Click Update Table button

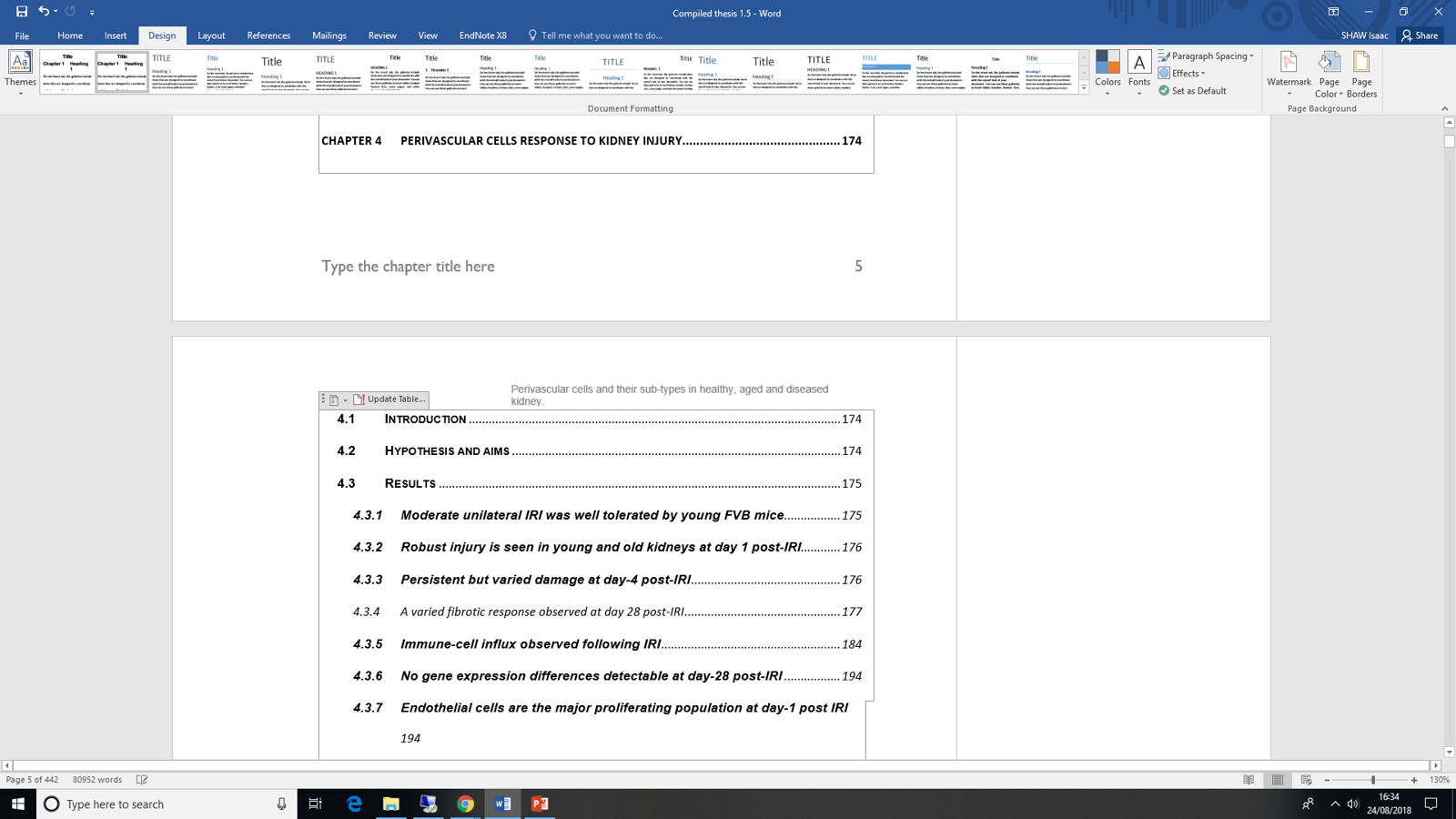click(389, 399)
